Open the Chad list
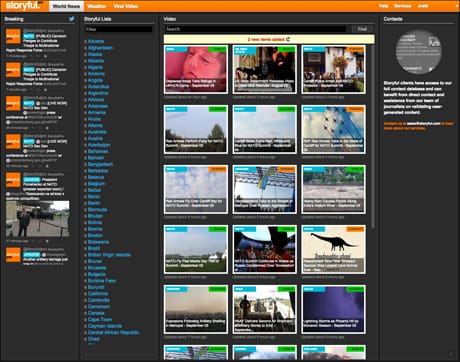The width and height of the screenshot is (460, 362). tap(94, 339)
